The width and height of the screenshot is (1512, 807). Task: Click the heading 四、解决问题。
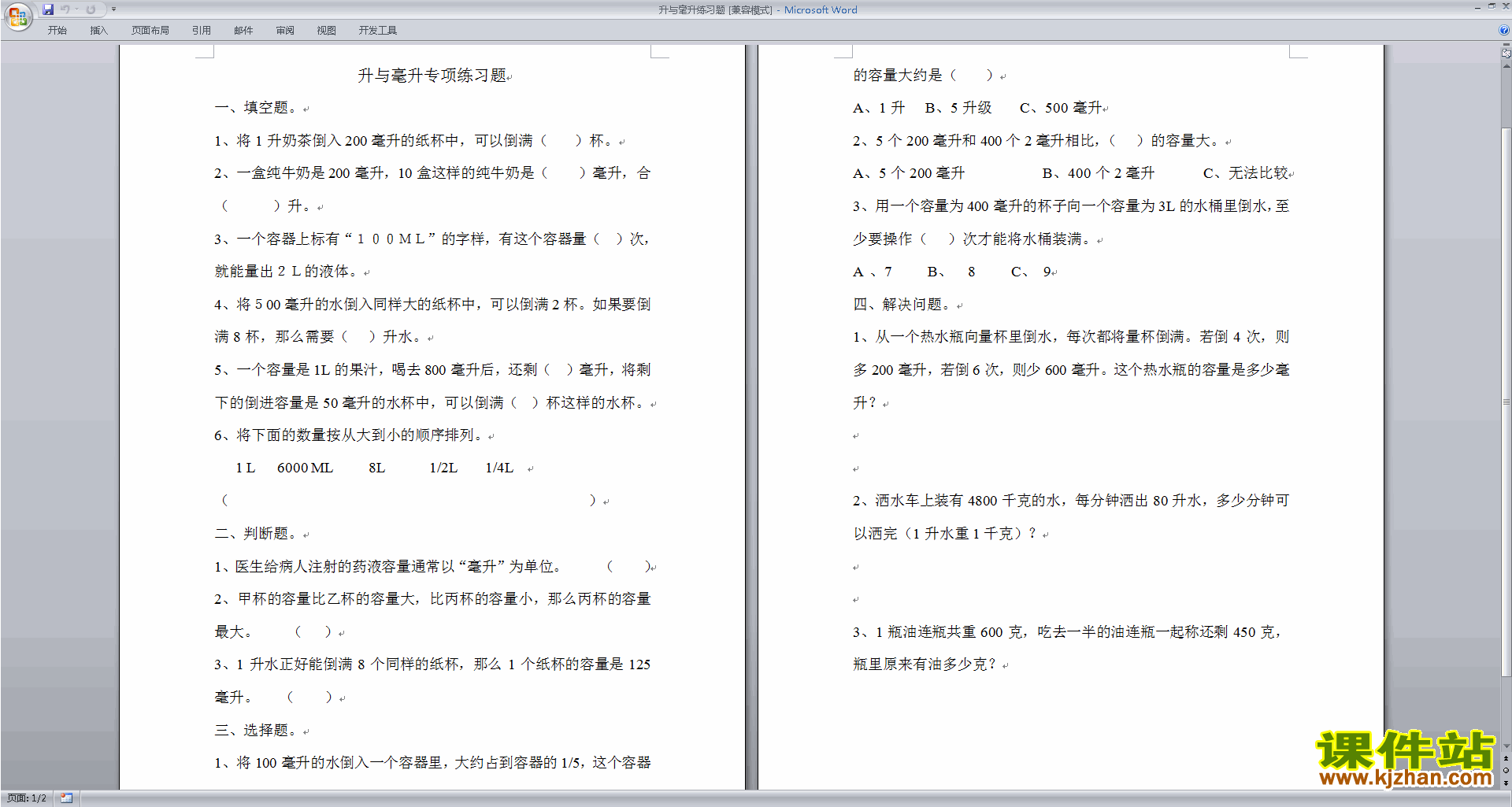(903, 305)
